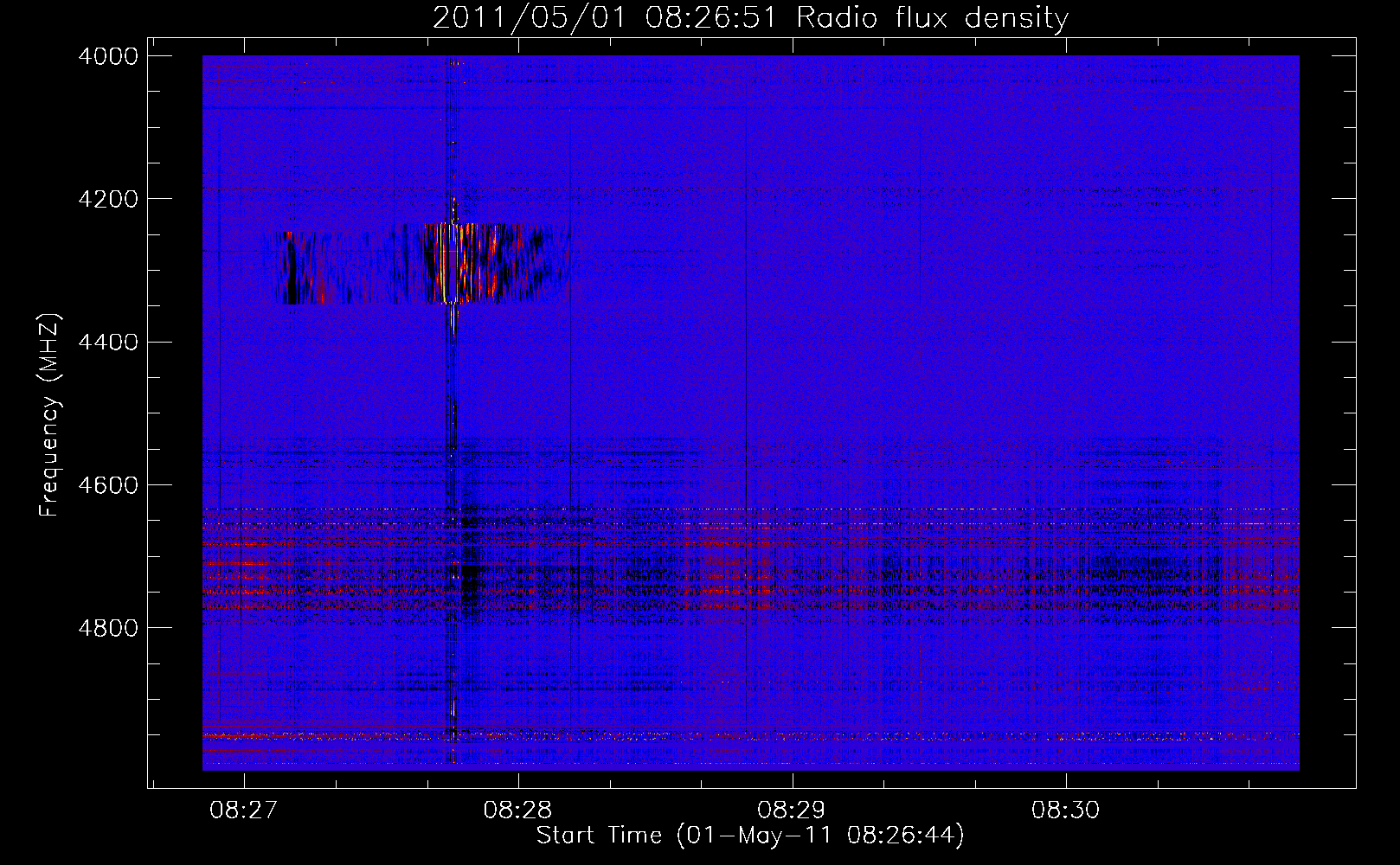Click the plot title "Radio flux density"
The height and width of the screenshot is (865, 1400).
pos(932,18)
